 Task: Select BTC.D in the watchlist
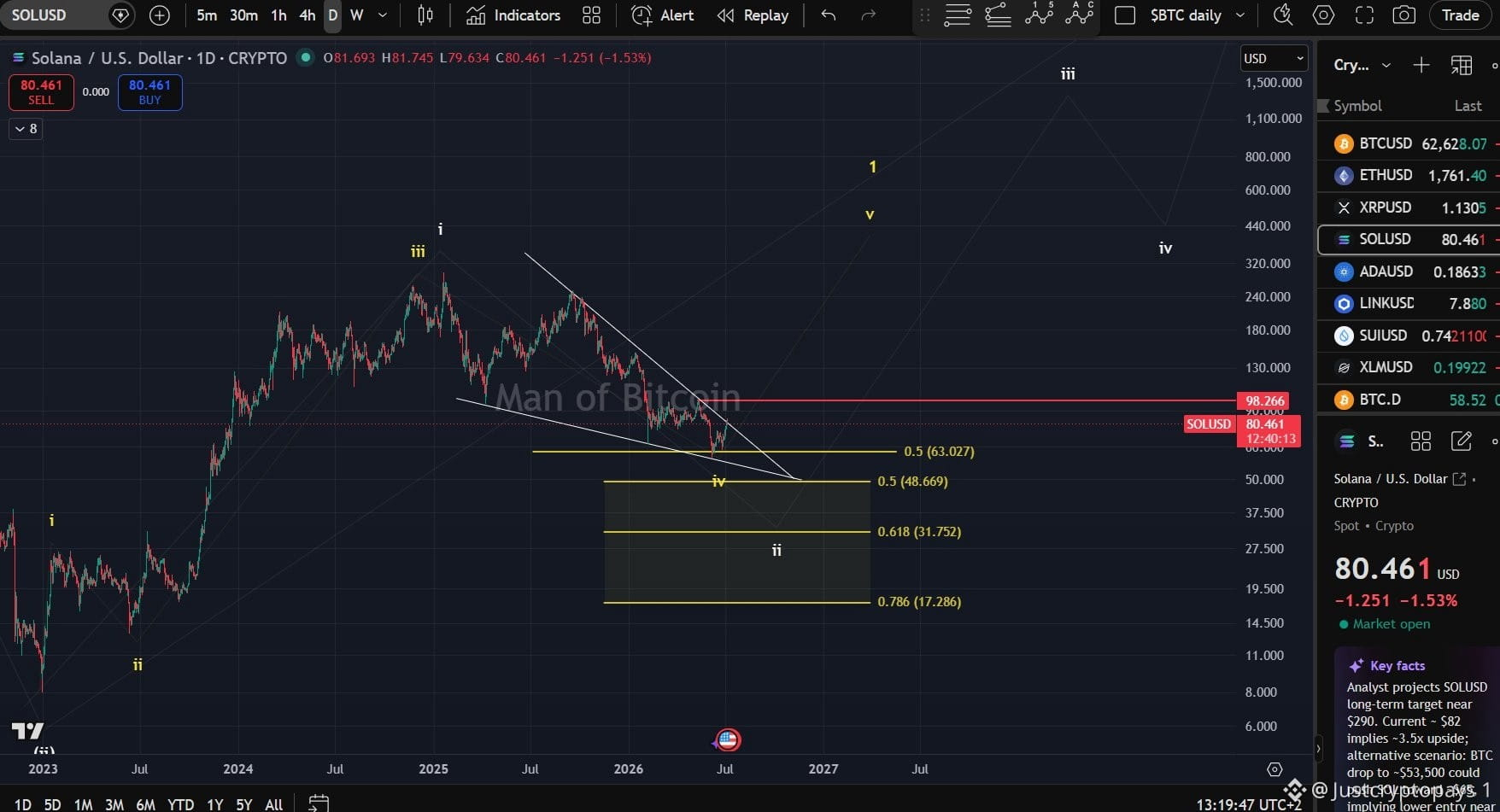(x=1409, y=400)
